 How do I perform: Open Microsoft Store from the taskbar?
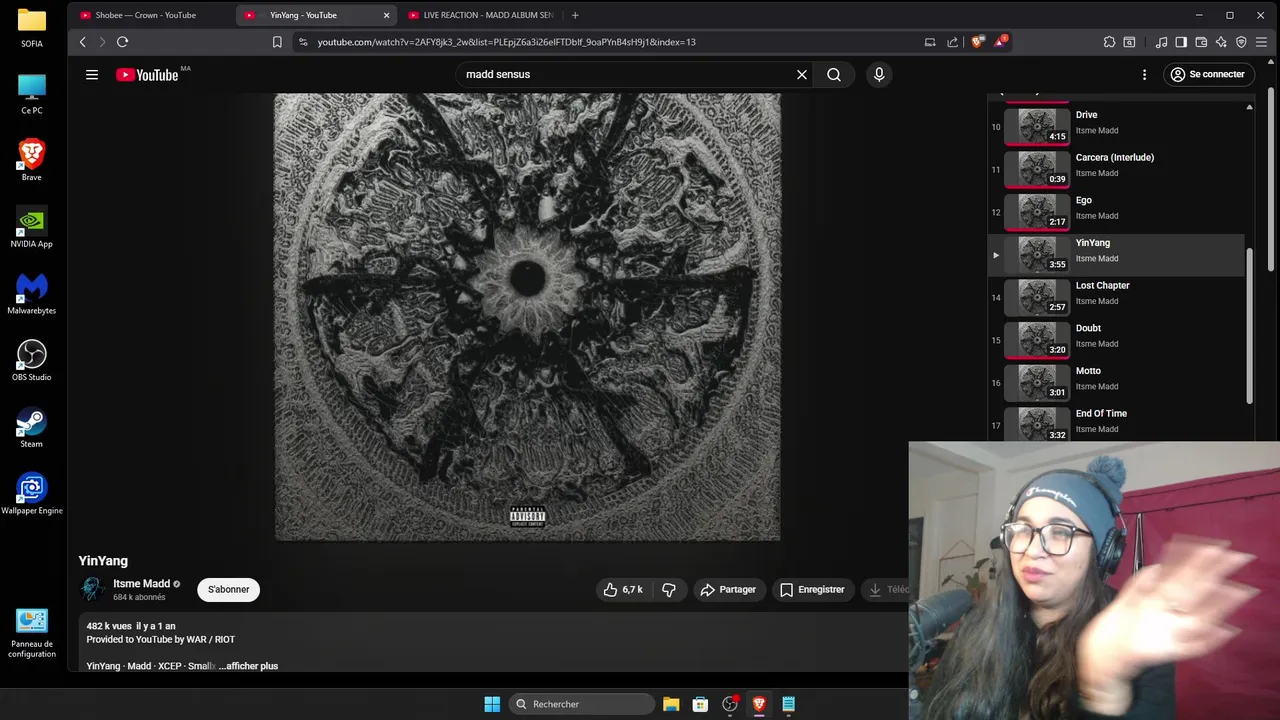[x=700, y=704]
